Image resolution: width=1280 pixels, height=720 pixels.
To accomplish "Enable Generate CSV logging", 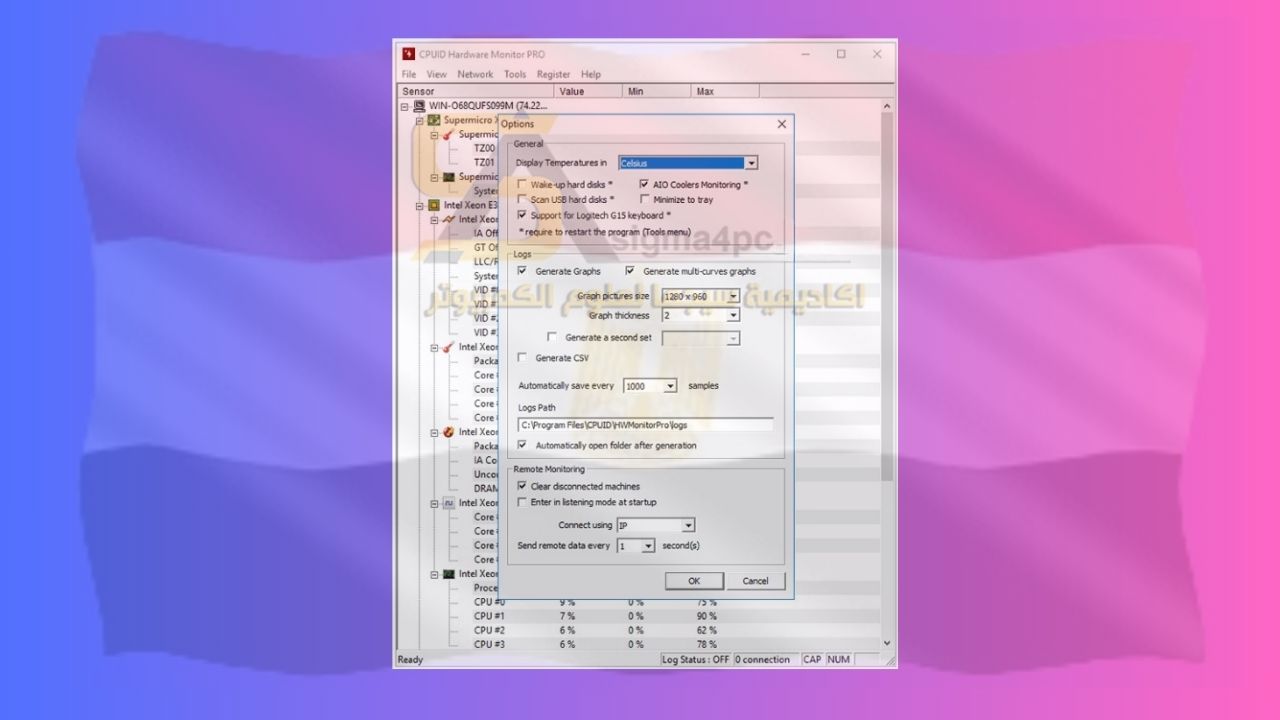I will pyautogui.click(x=522, y=358).
